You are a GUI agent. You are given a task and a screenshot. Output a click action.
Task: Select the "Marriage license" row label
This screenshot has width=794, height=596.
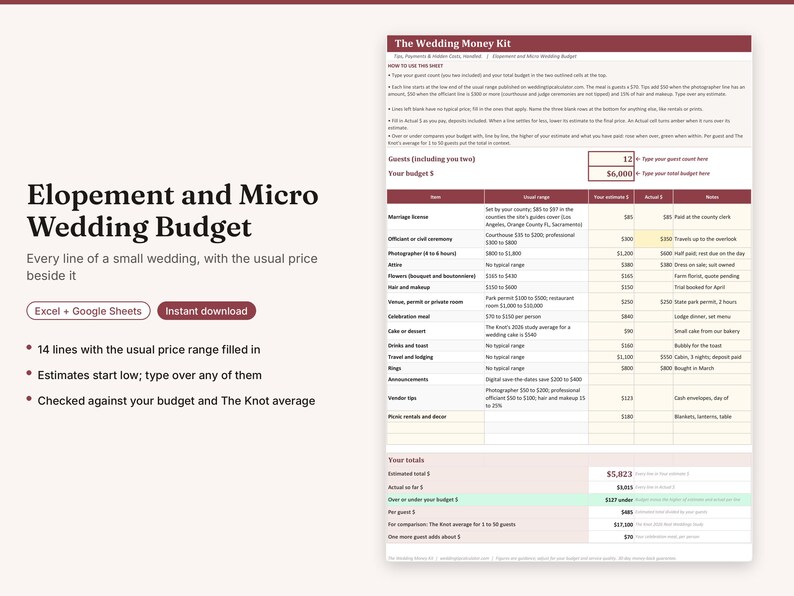coord(408,217)
